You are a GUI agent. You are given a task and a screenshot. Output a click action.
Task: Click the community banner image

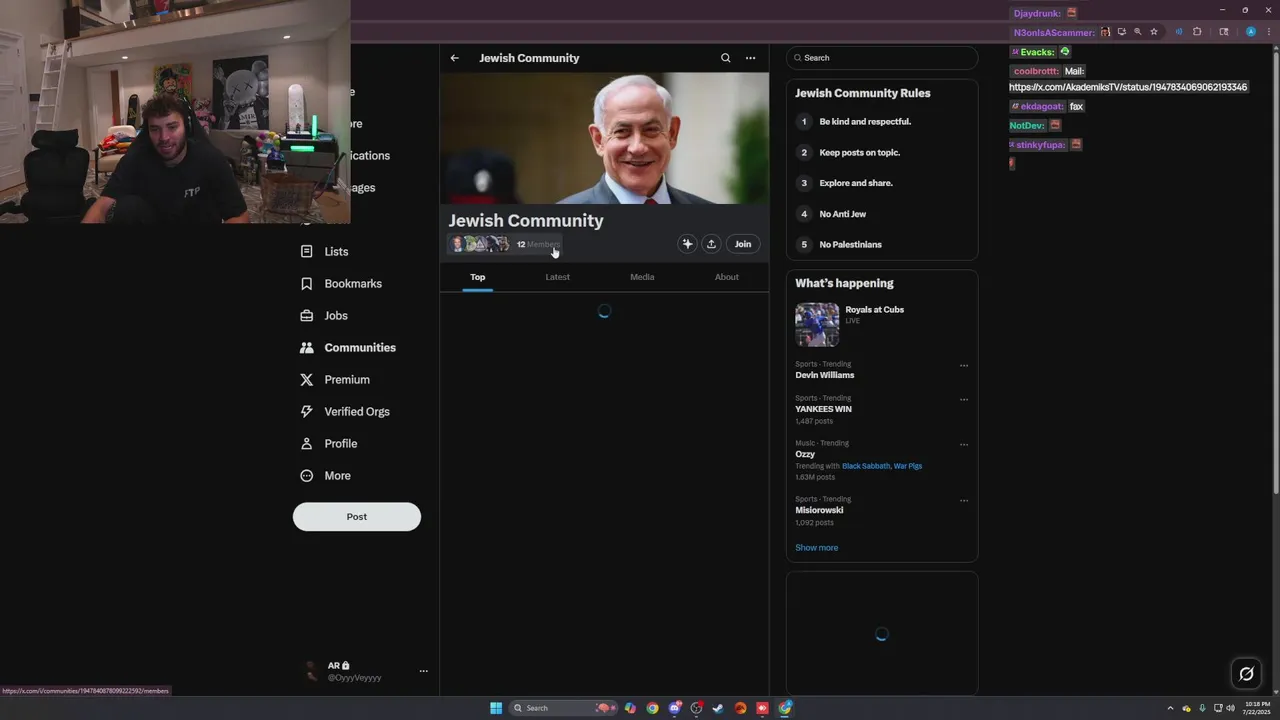tap(604, 138)
